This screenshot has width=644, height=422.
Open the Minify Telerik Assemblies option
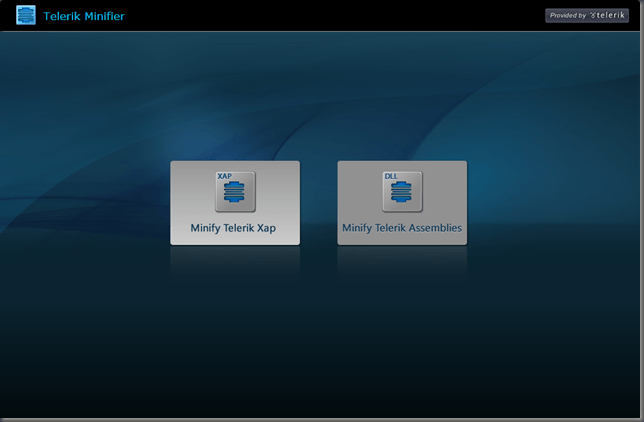tap(402, 203)
